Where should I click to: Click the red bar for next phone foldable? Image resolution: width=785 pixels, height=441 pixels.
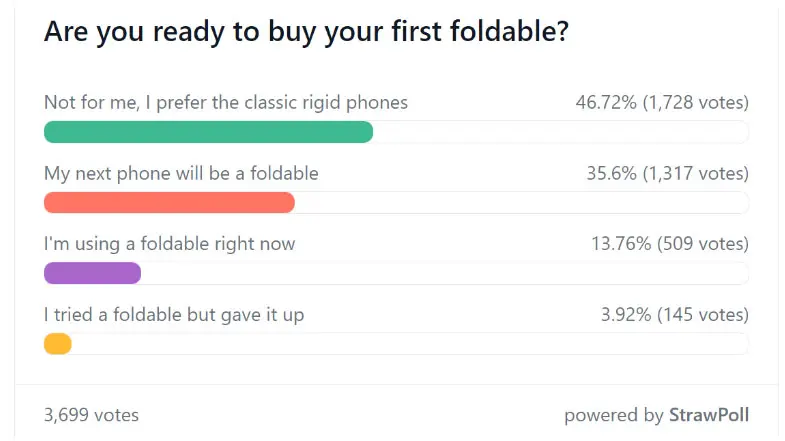[169, 203]
